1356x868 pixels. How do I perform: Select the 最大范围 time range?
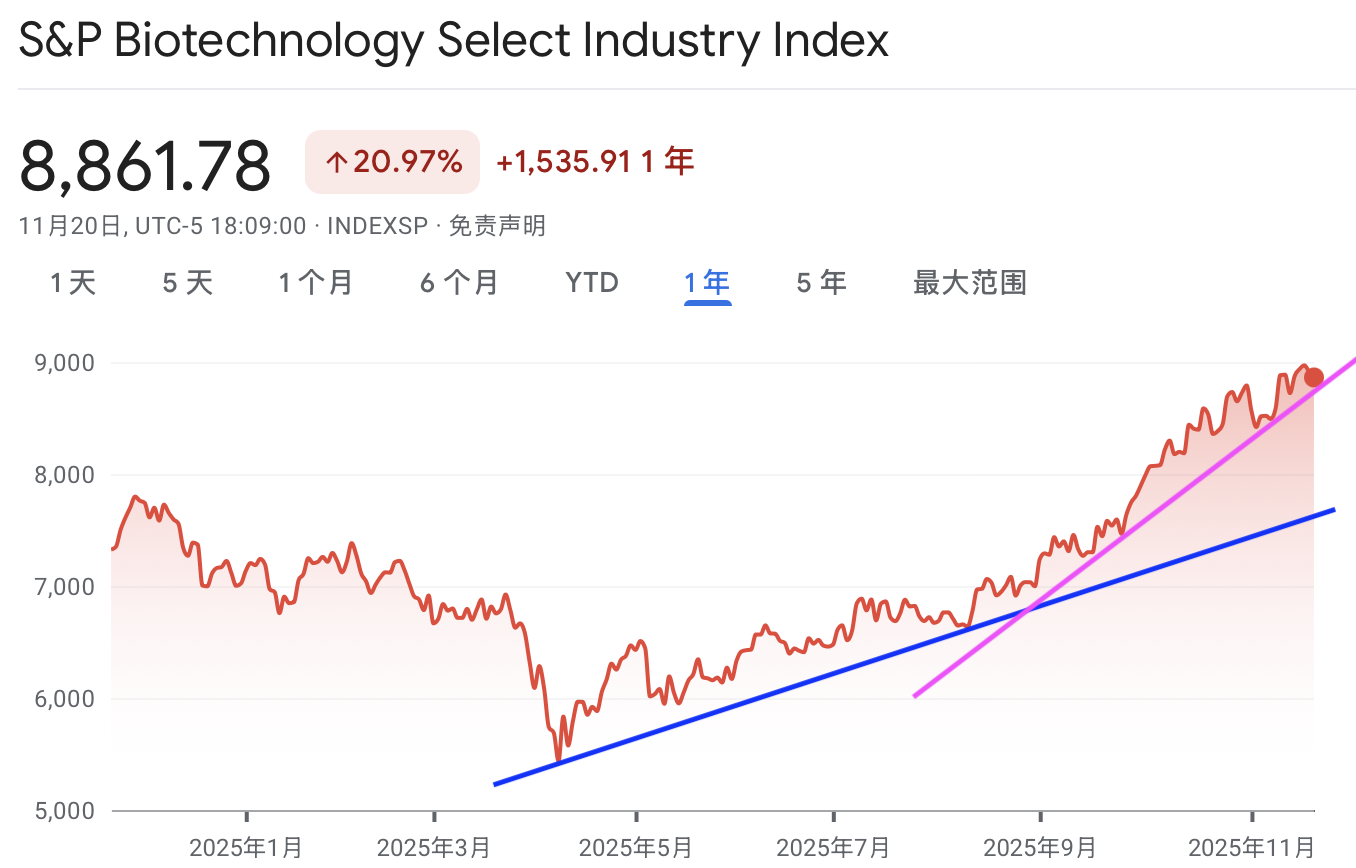tap(969, 283)
